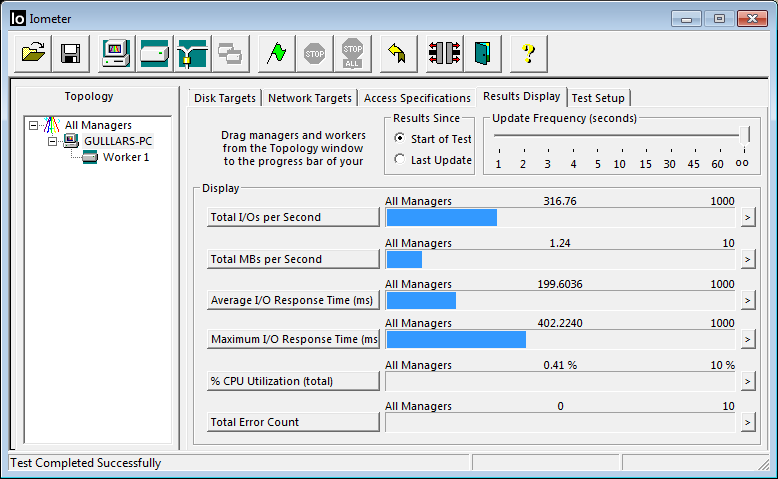Viewport: 778px width, 479px height.
Task: Select GULLLARS-PC manager in tree
Action: [118, 141]
